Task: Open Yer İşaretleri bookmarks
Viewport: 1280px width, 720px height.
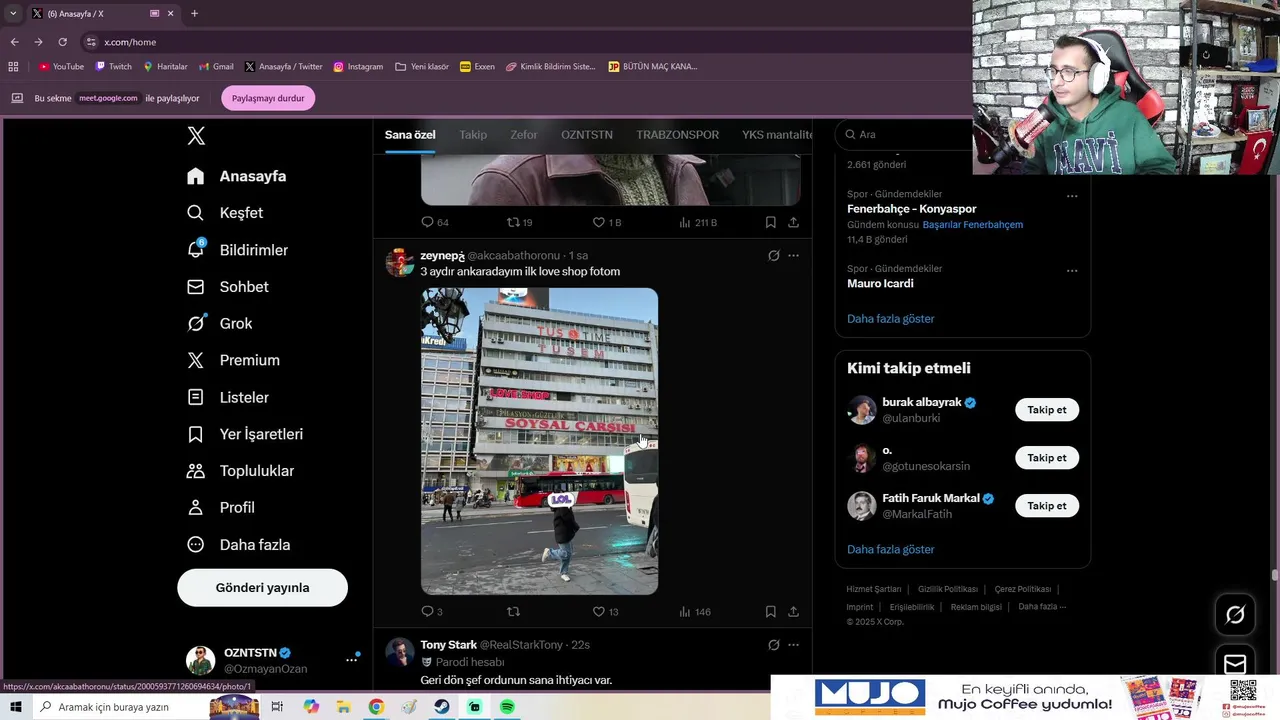Action: click(x=245, y=434)
